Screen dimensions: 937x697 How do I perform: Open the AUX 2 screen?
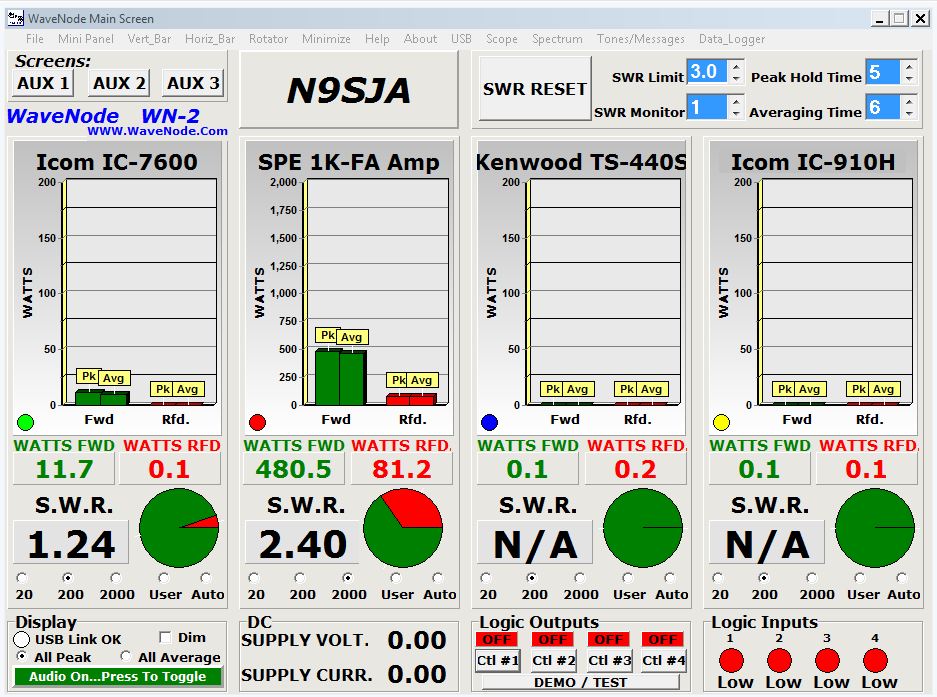(x=119, y=83)
